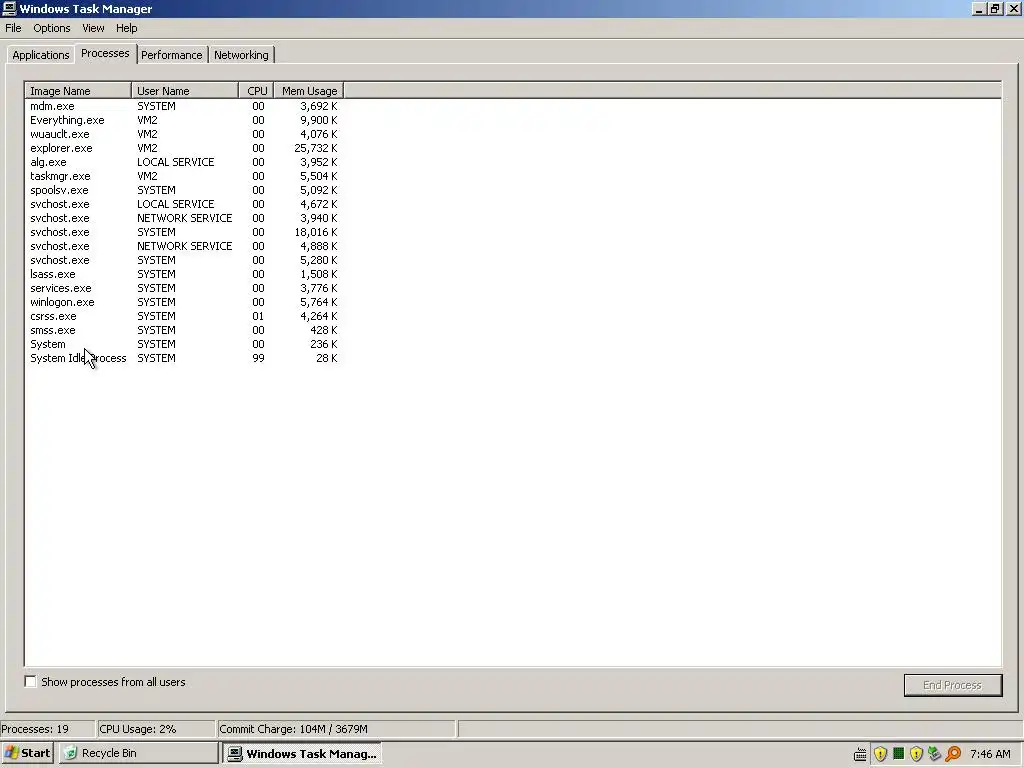
Task: Open the View menu
Action: [93, 28]
